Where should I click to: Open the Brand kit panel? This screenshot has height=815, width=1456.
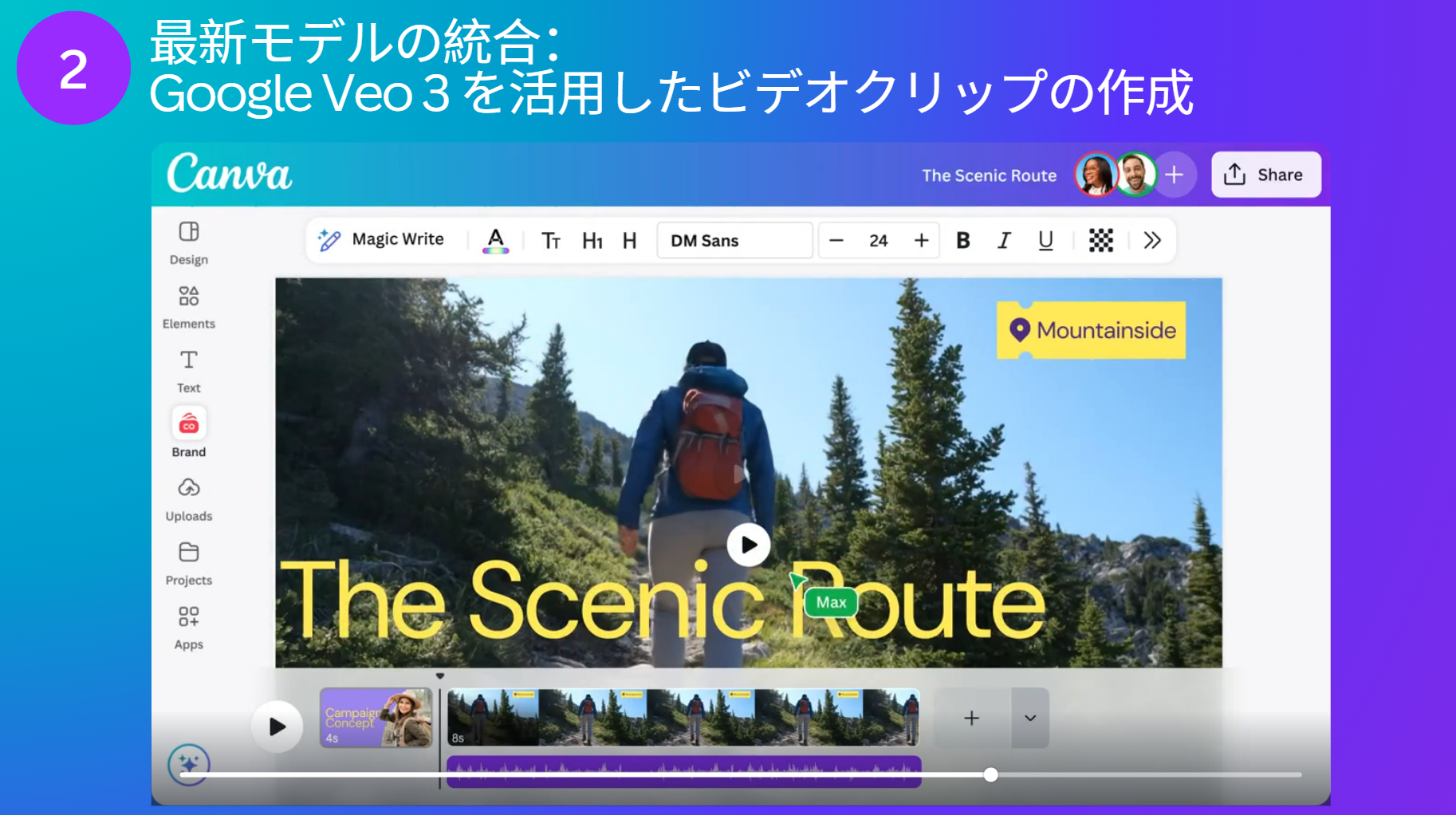pos(188,434)
